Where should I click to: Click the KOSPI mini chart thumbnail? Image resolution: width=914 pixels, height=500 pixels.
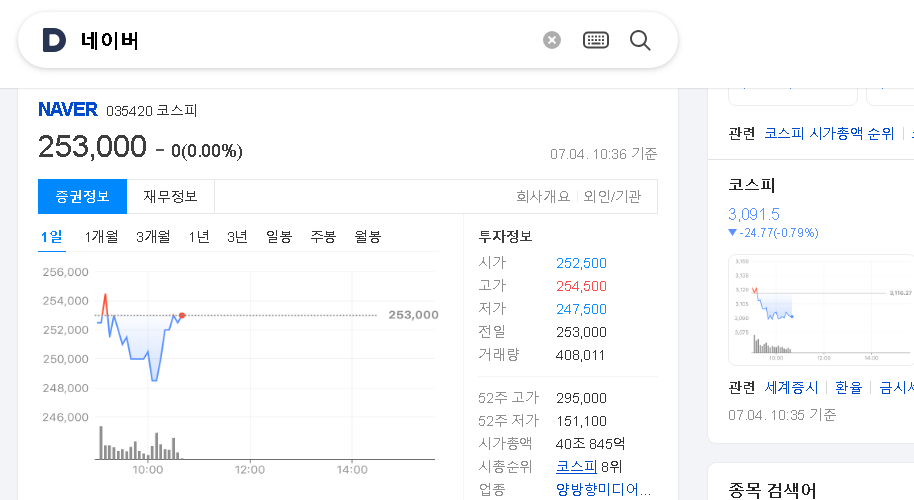pos(821,310)
